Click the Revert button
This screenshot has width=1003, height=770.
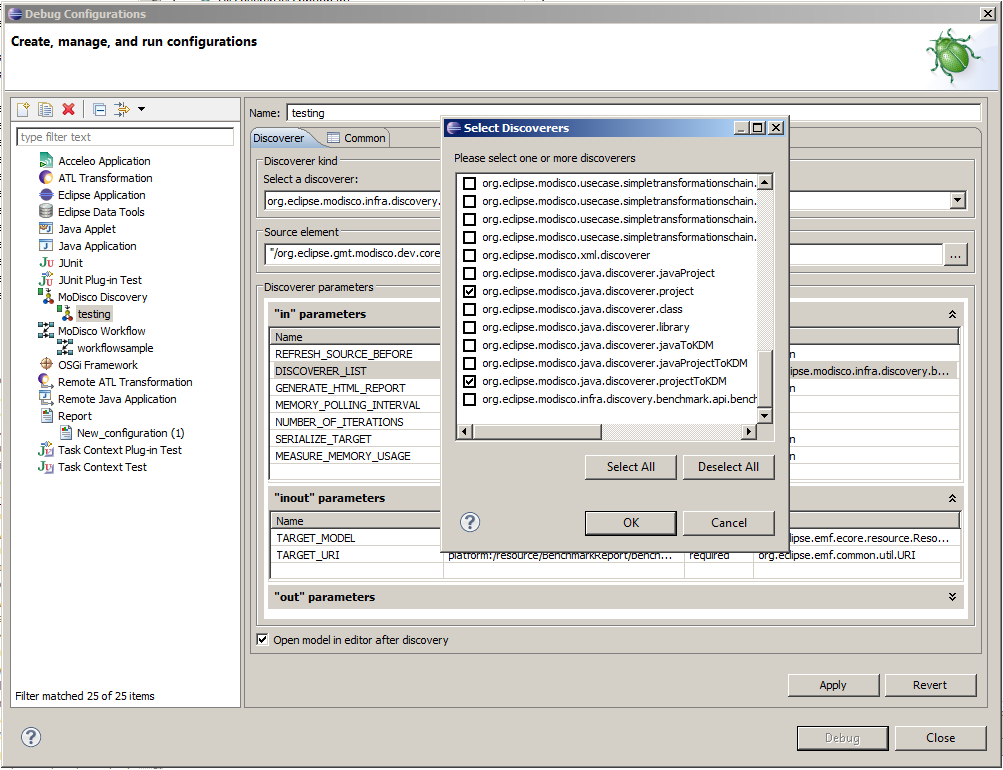click(x=930, y=685)
